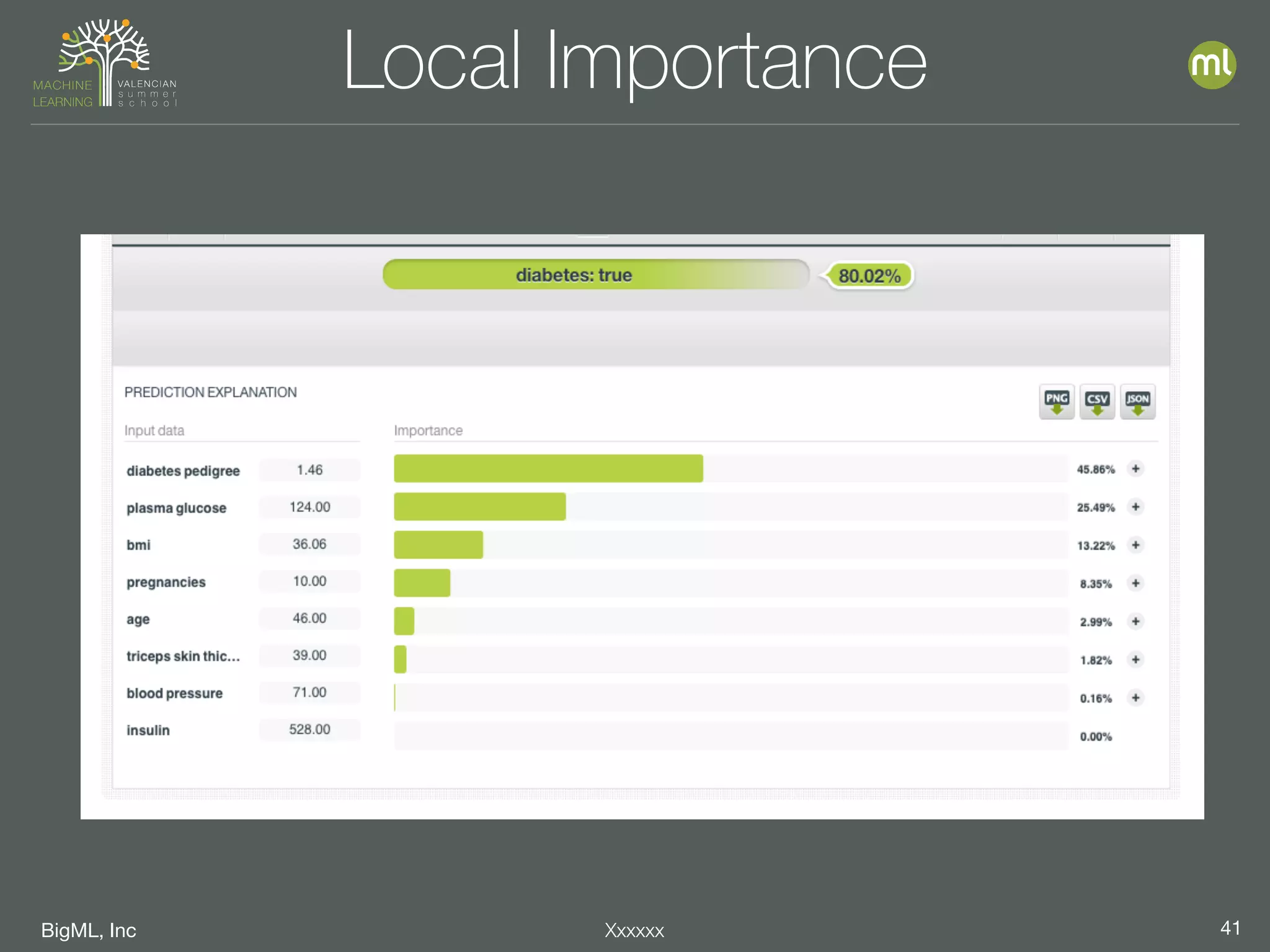Select the 'bmi' field label
The image size is (1270, 952).
click(138, 545)
